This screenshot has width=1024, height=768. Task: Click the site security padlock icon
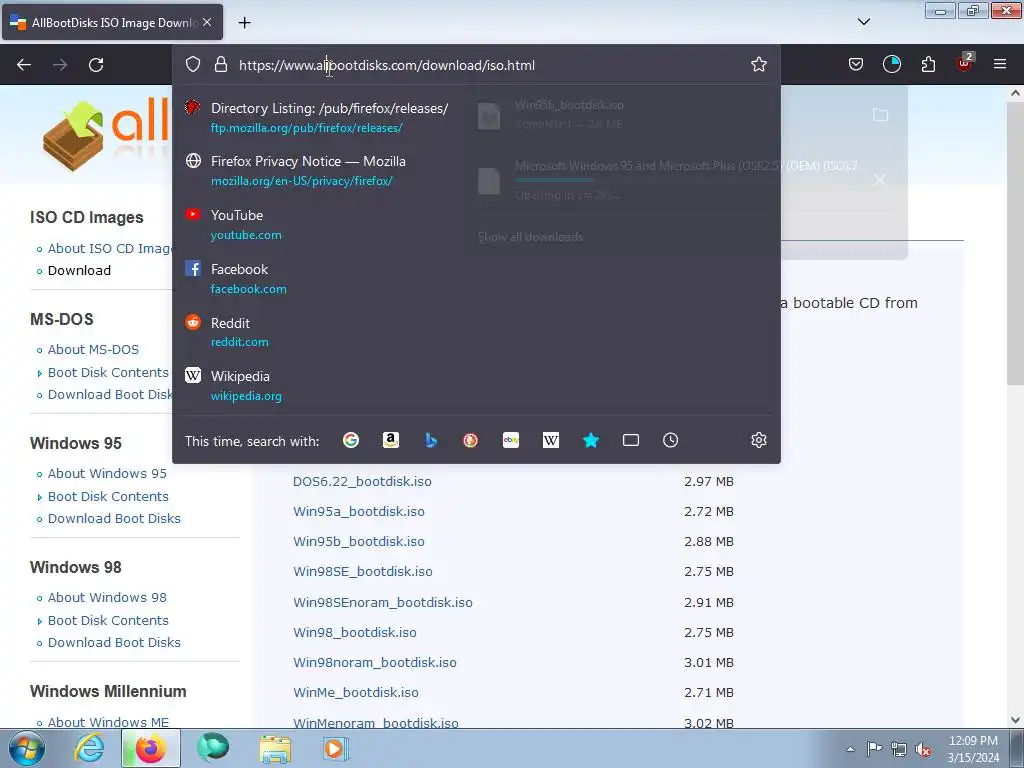(x=221, y=64)
